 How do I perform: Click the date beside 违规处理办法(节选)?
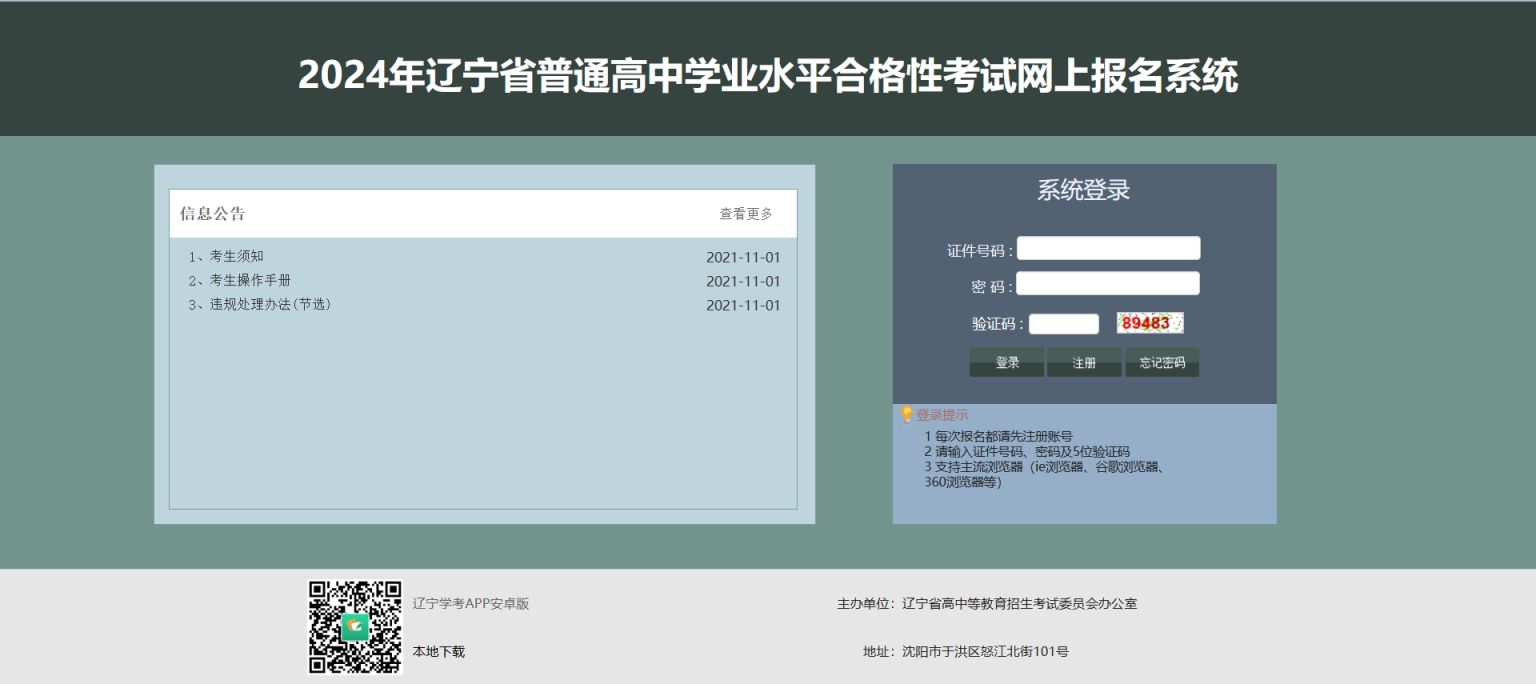click(x=743, y=305)
